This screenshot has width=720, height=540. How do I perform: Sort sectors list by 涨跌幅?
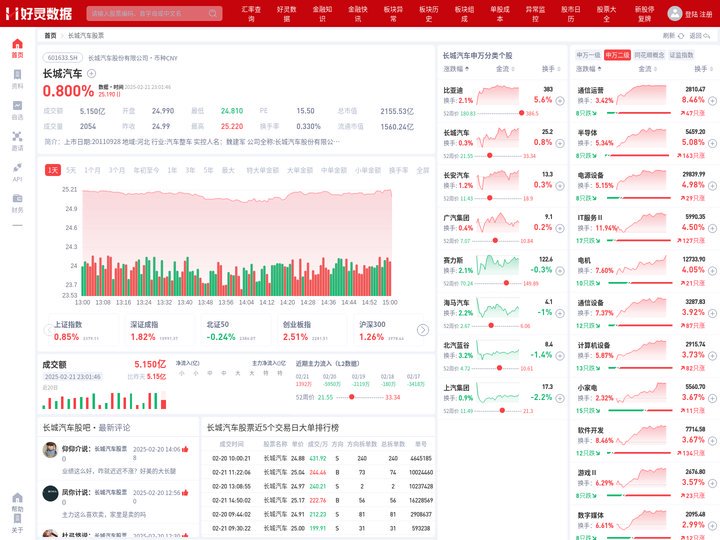pyautogui.click(x=589, y=69)
